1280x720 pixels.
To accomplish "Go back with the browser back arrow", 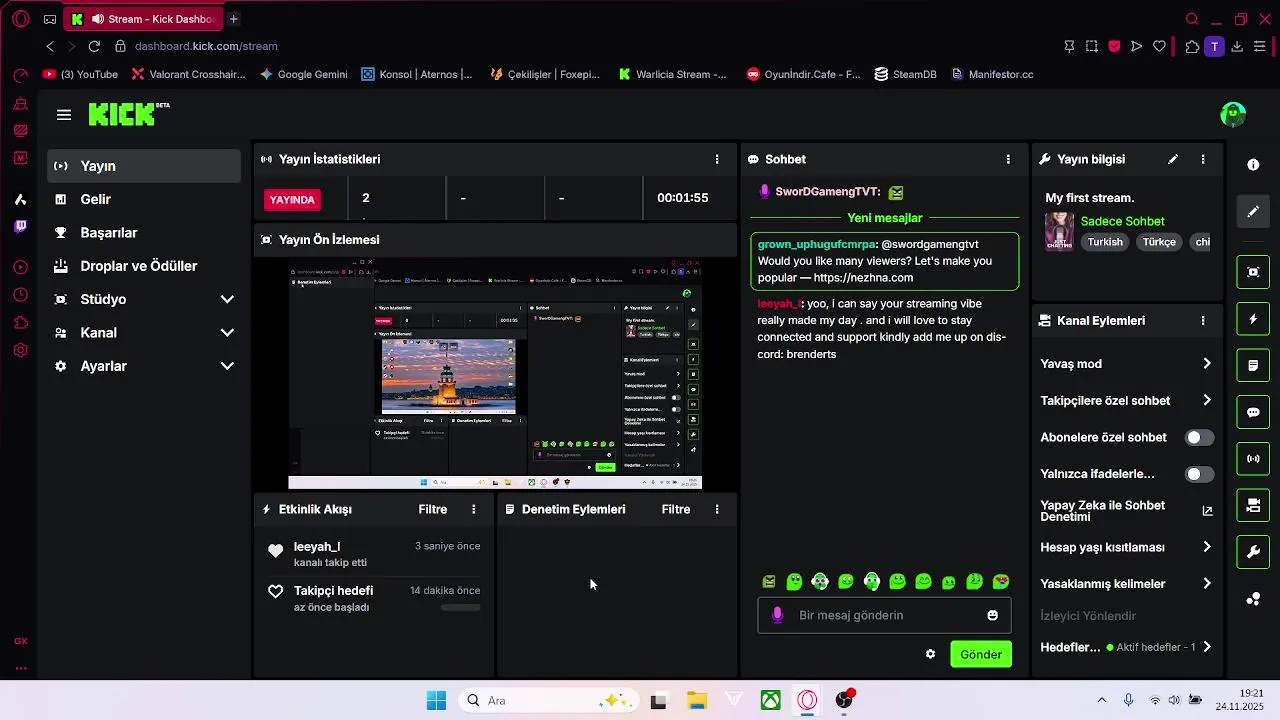I will pyautogui.click(x=50, y=46).
